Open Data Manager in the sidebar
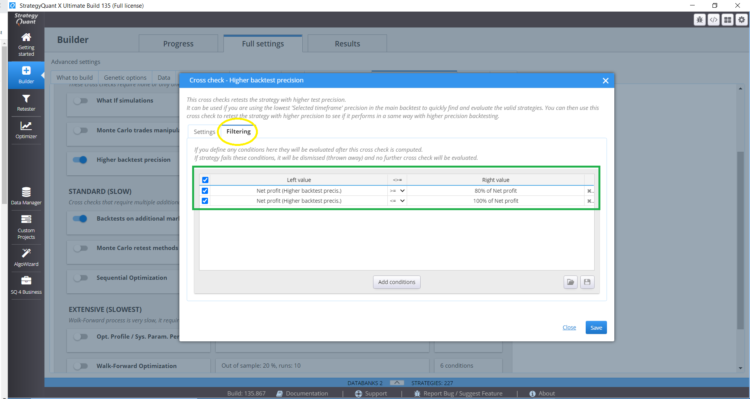750x399 pixels. pyautogui.click(x=26, y=196)
